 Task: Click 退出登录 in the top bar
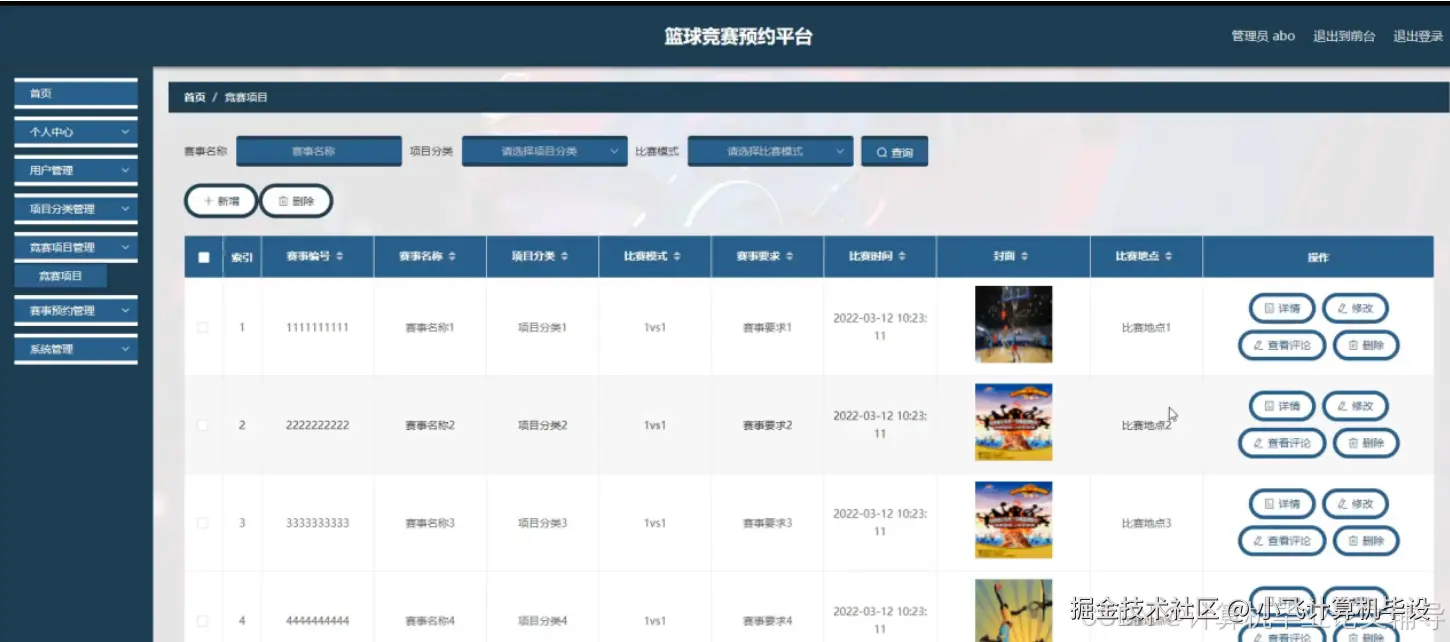1418,36
